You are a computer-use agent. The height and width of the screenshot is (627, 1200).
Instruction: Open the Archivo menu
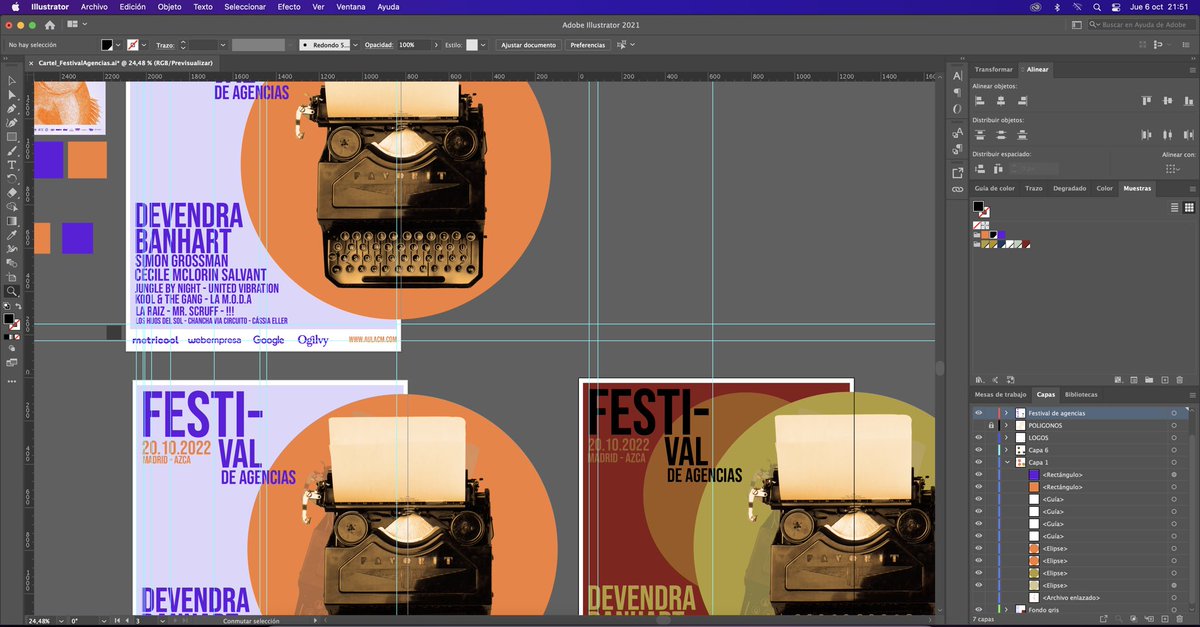(94, 6)
